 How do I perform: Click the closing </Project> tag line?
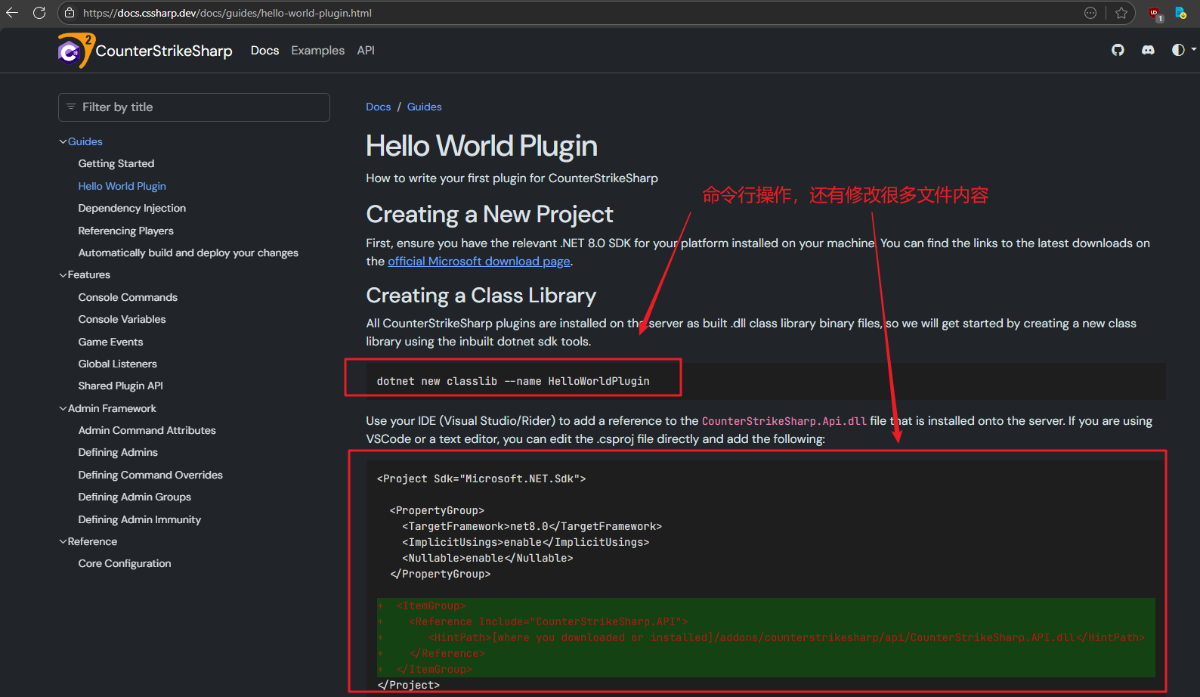(408, 685)
